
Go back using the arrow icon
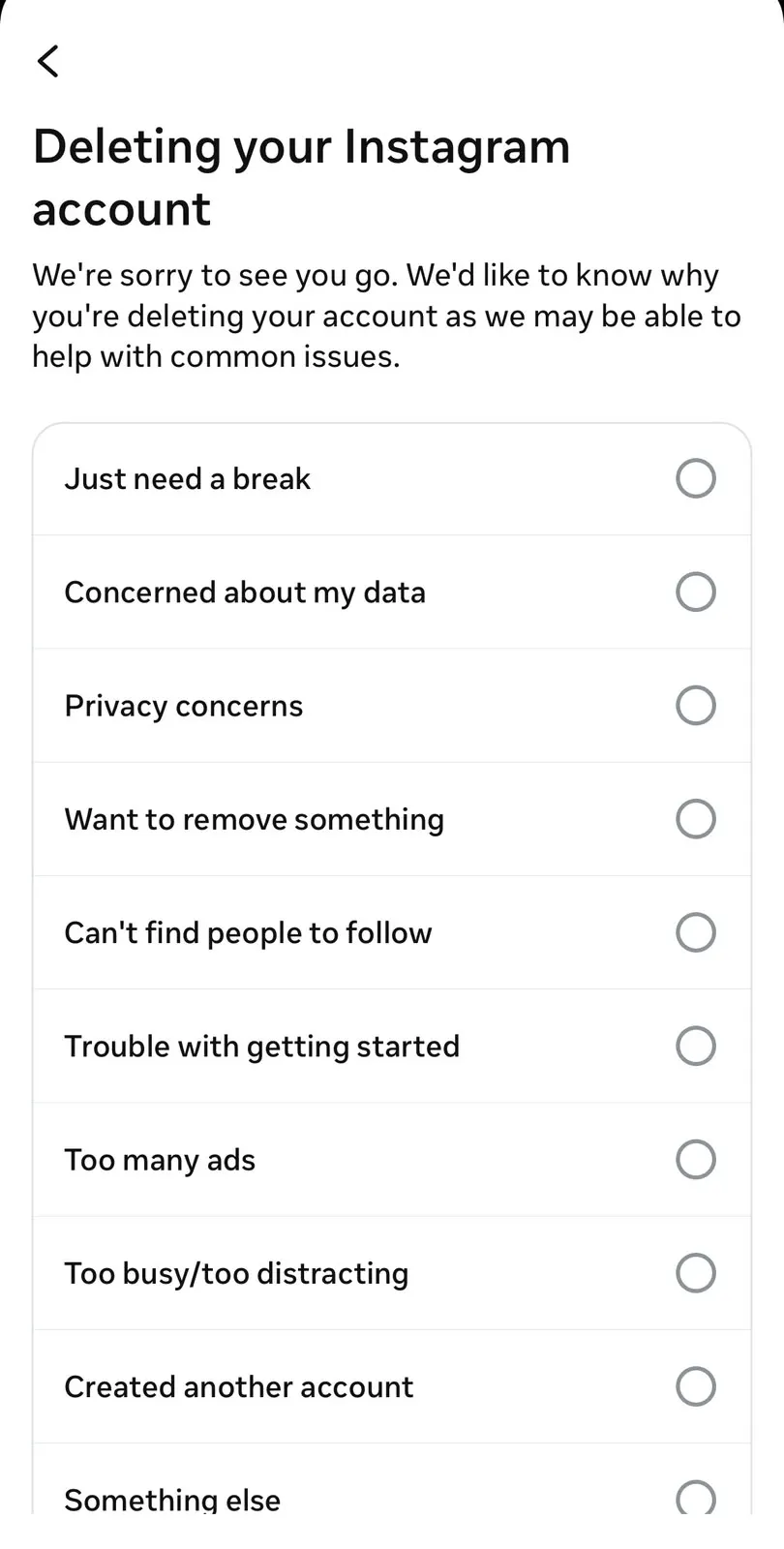47,61
